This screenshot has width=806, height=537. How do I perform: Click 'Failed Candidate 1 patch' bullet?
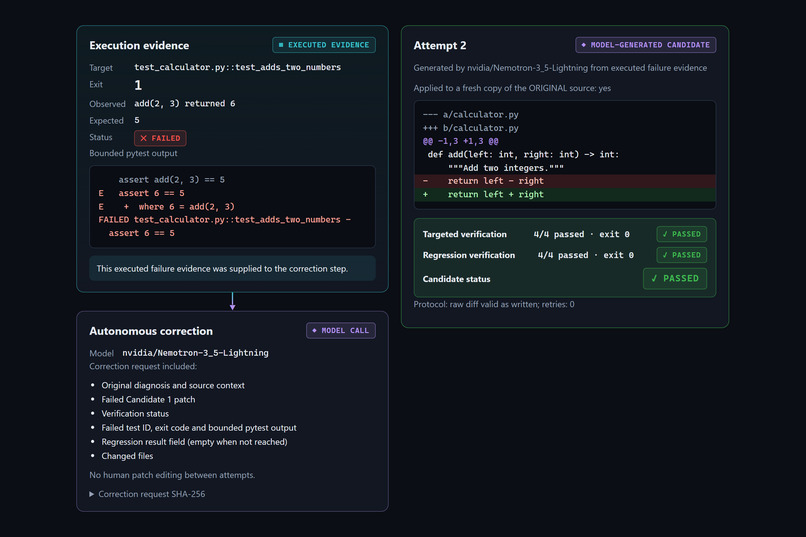coord(148,399)
